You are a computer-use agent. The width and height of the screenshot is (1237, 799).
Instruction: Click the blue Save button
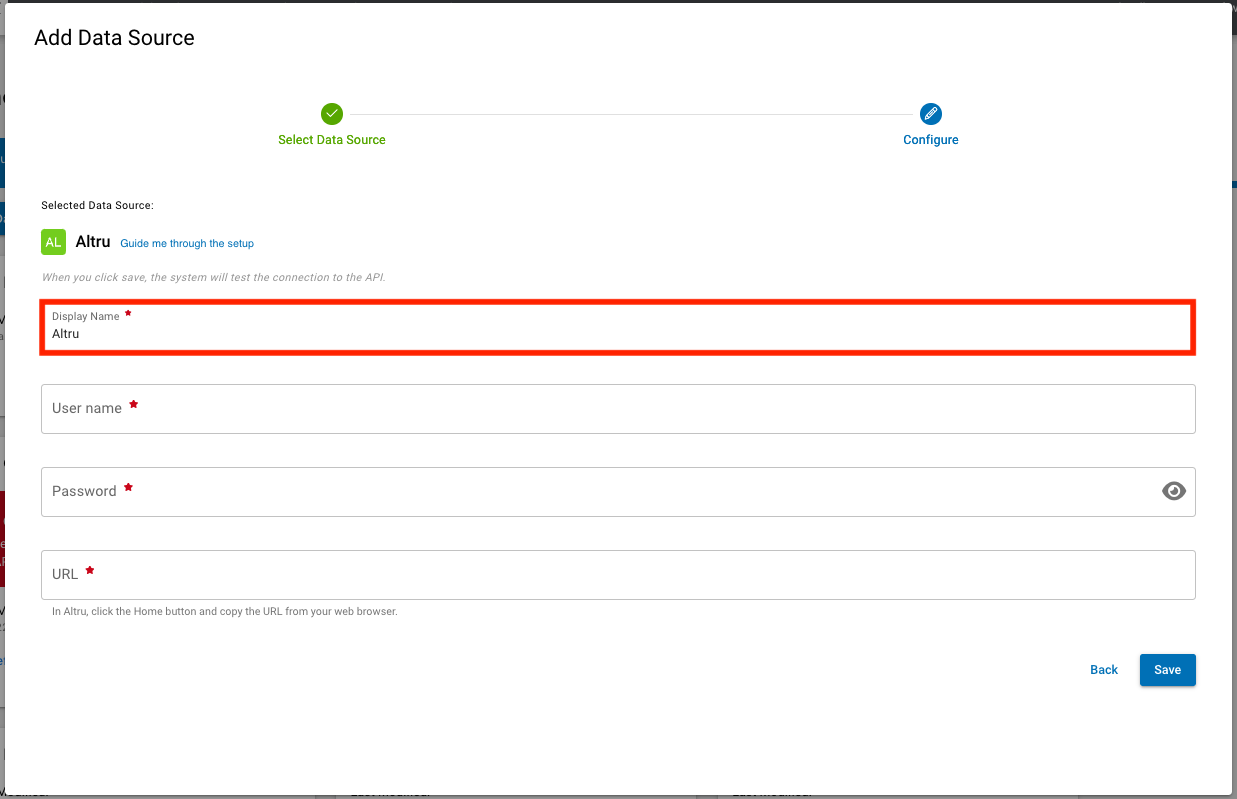(1167, 669)
